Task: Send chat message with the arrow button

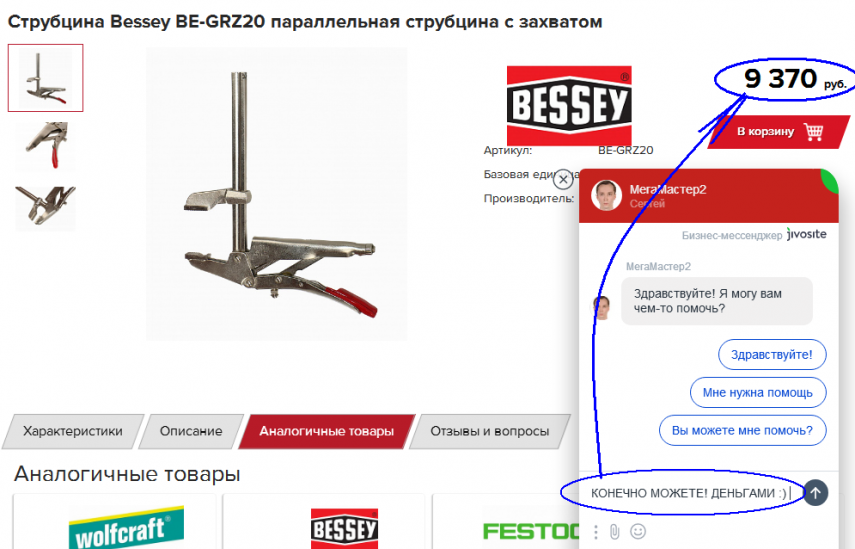Action: pos(815,493)
